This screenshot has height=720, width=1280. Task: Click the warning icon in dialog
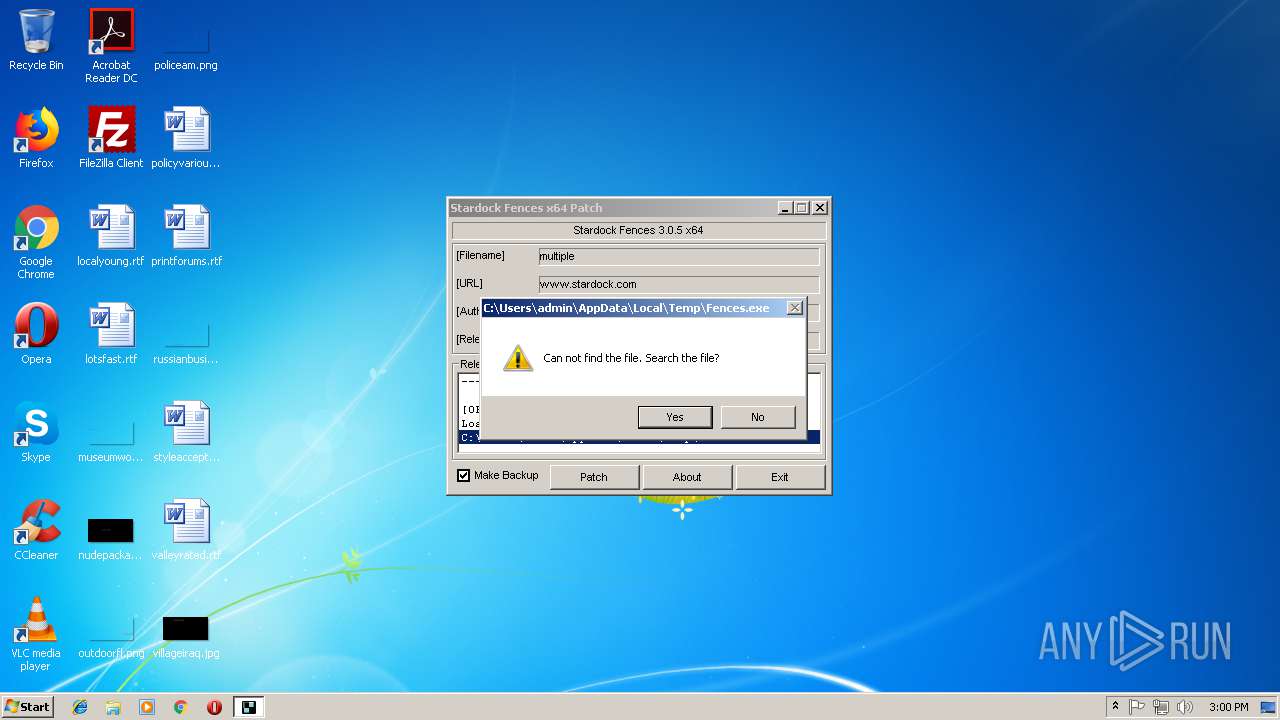(518, 358)
